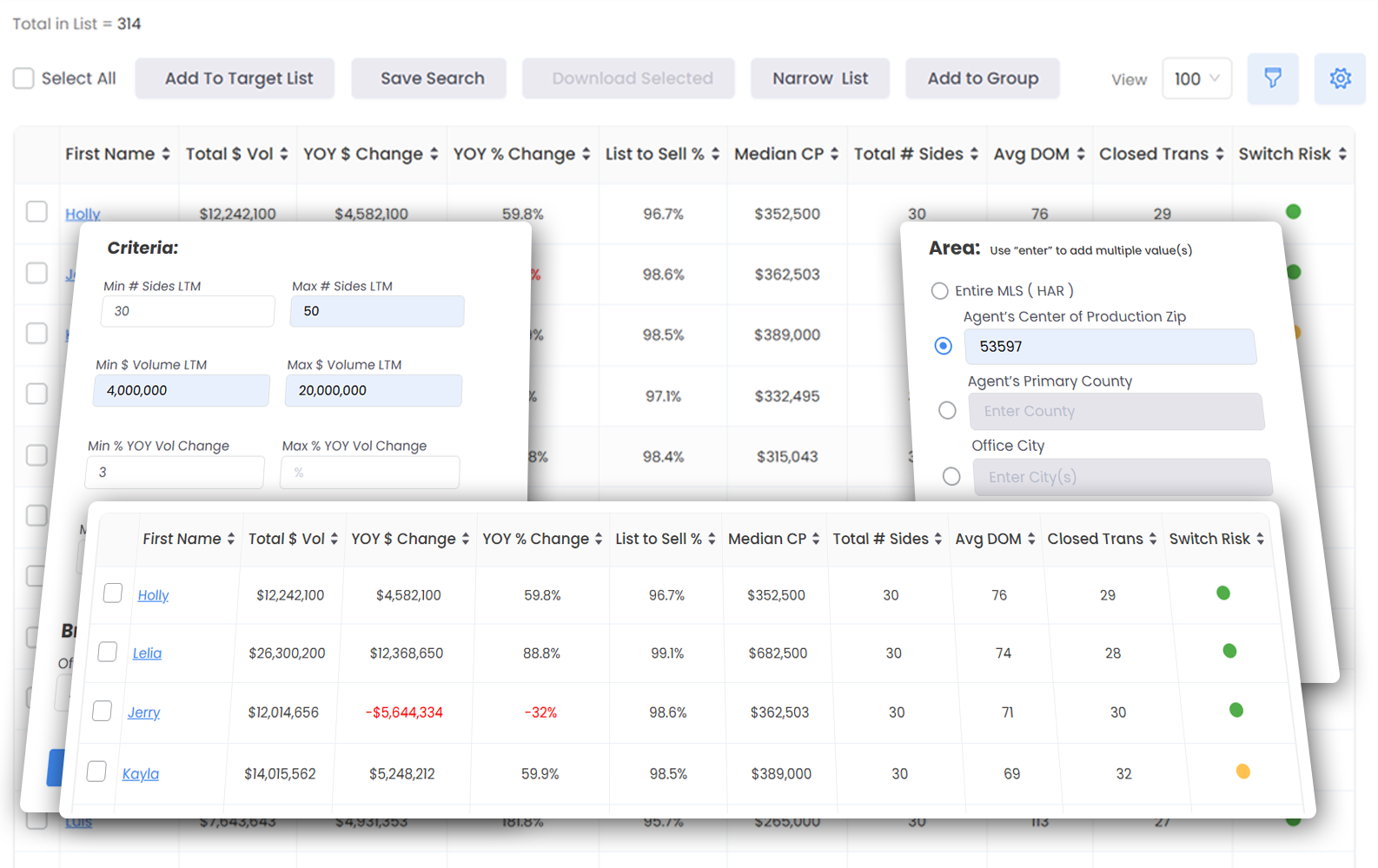Sort top table by Median CP arrows
Viewport: 1378px width, 868px height.
834,155
